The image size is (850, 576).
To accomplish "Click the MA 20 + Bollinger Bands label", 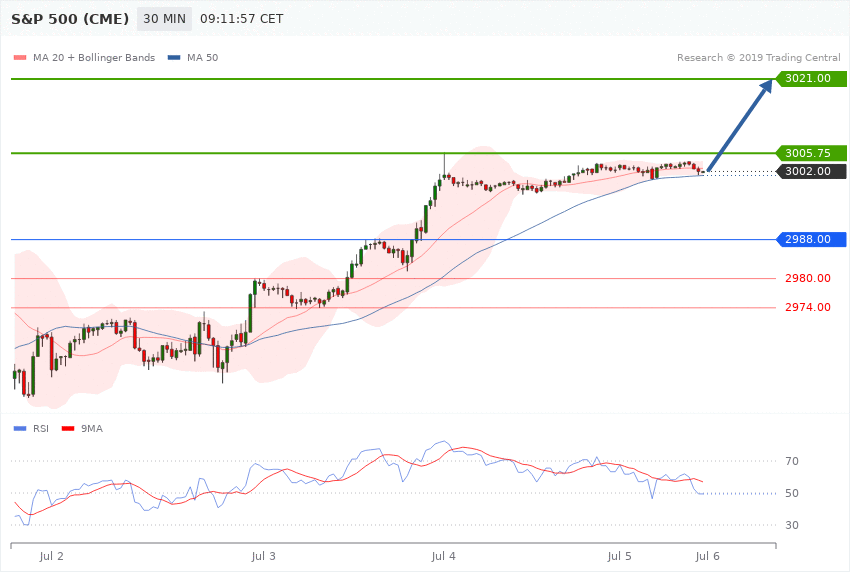I will point(94,57).
